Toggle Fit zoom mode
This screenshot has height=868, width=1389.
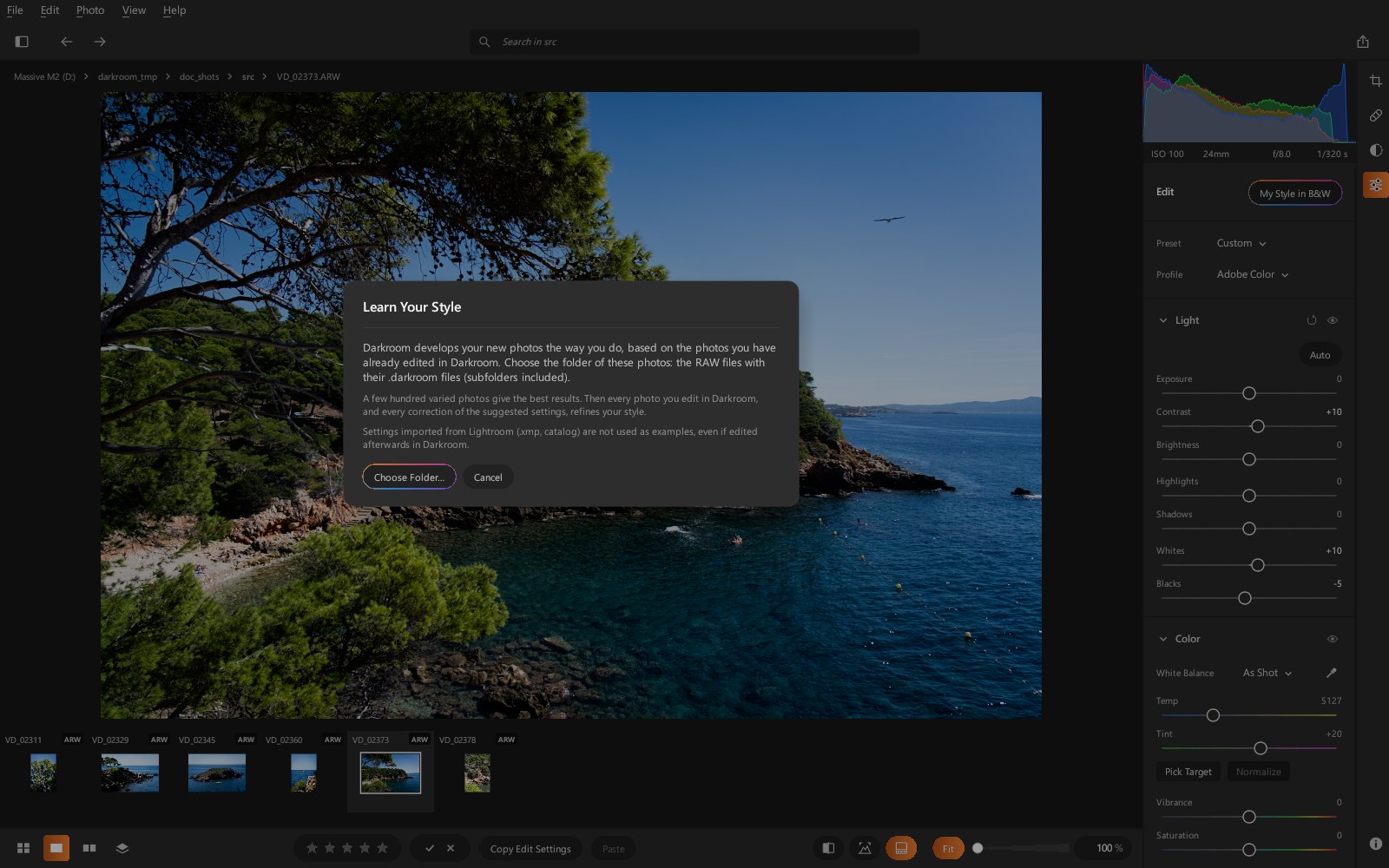pos(948,848)
